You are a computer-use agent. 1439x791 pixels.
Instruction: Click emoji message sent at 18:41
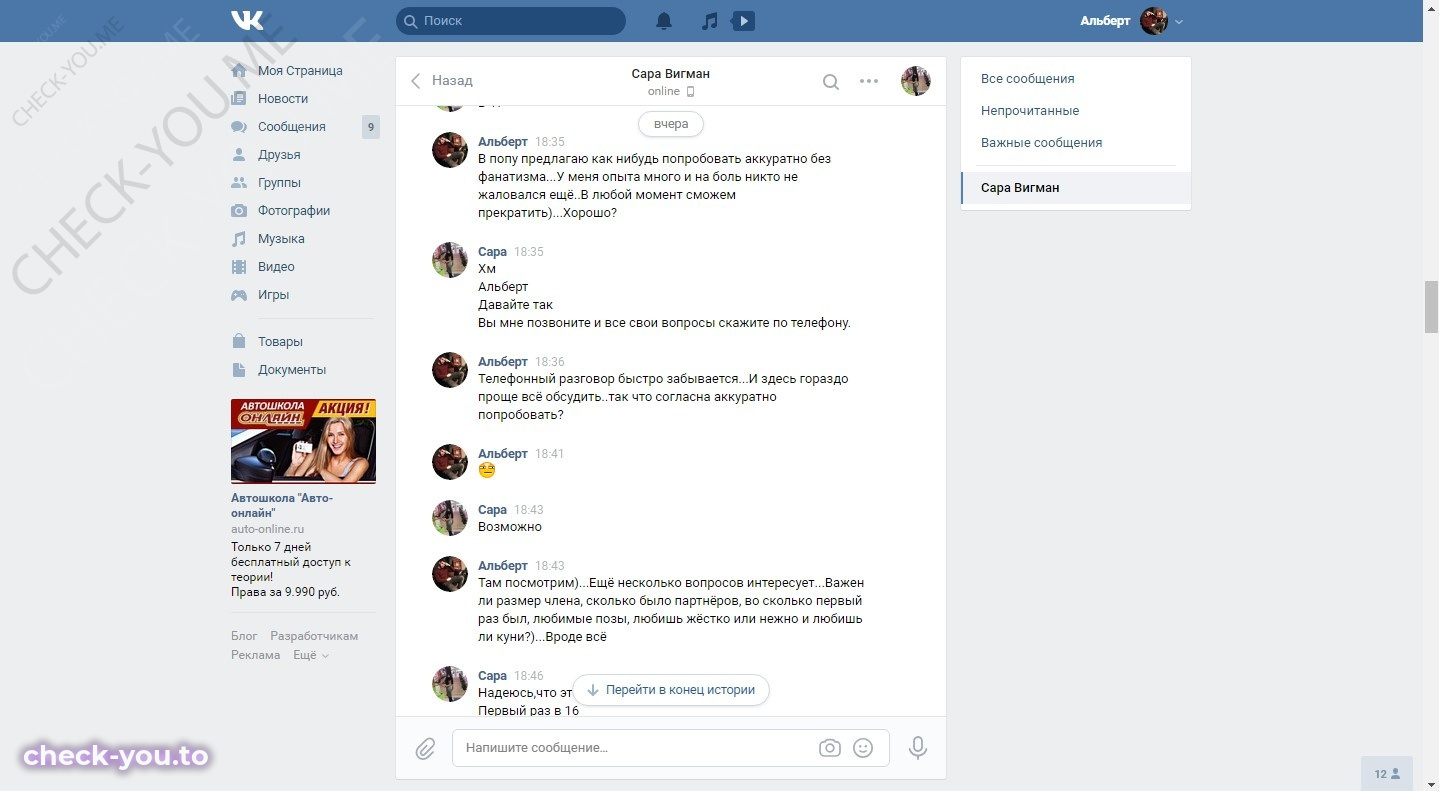[x=487, y=471]
